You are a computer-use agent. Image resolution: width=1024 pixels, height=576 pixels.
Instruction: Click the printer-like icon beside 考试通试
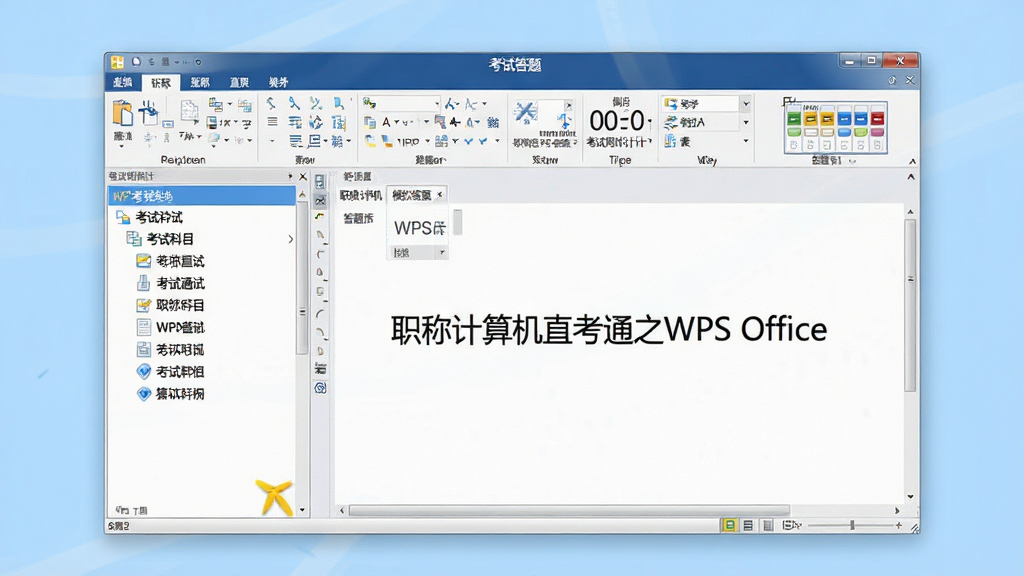click(143, 283)
